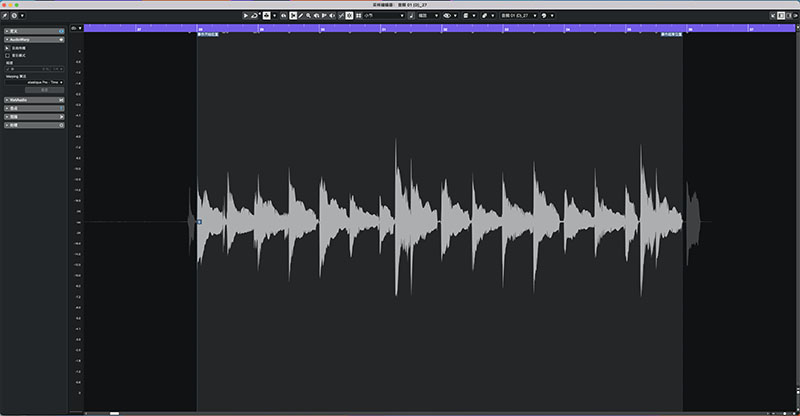The width and height of the screenshot is (800, 416).
Task: Click the horizontal zoom slider at bottom-right
Action: (x=785, y=413)
